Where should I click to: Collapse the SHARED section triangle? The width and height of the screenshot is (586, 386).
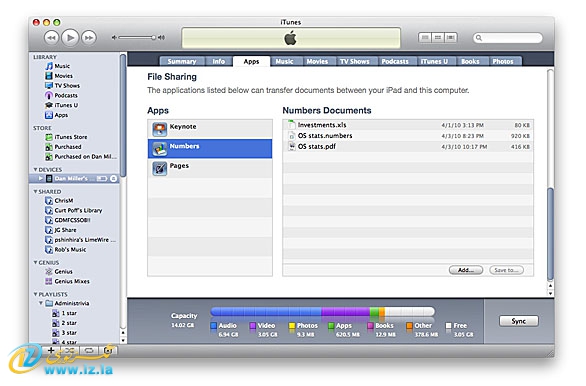point(36,191)
